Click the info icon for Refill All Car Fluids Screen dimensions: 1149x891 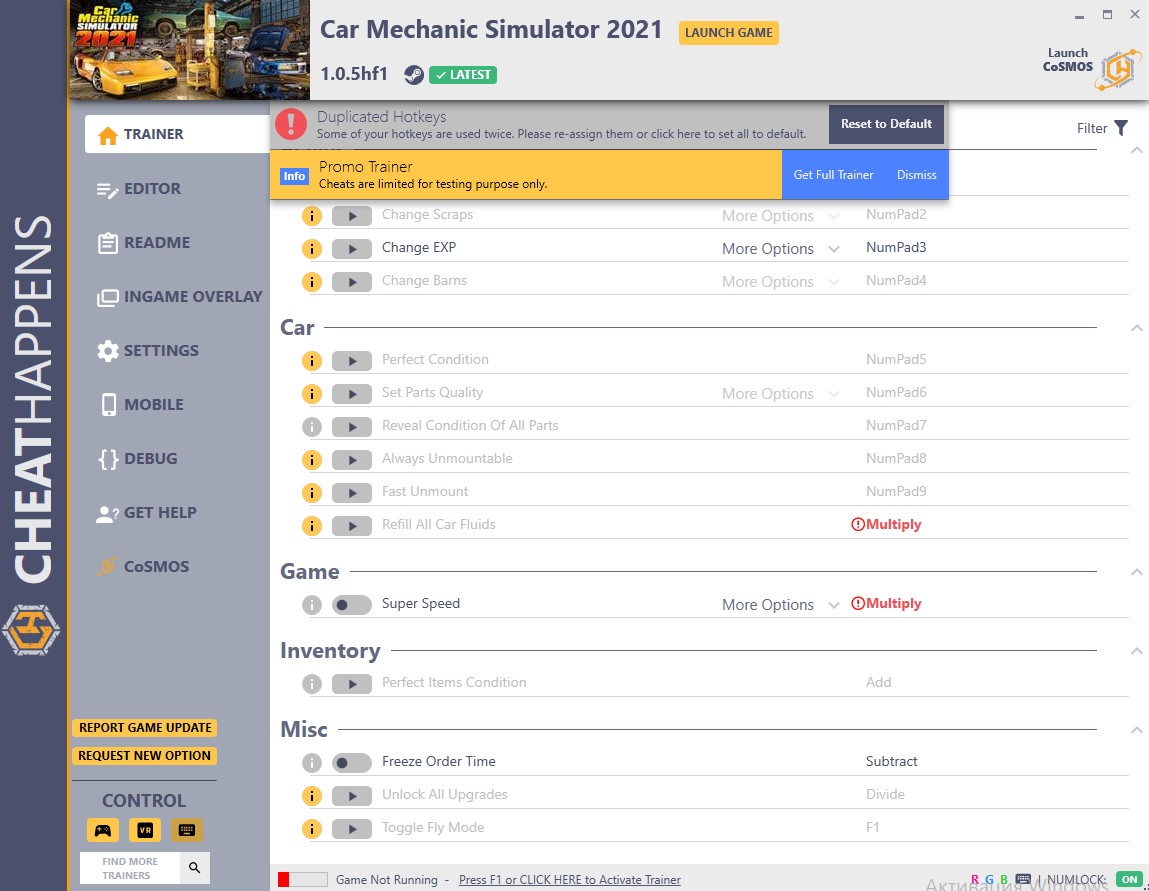point(311,525)
